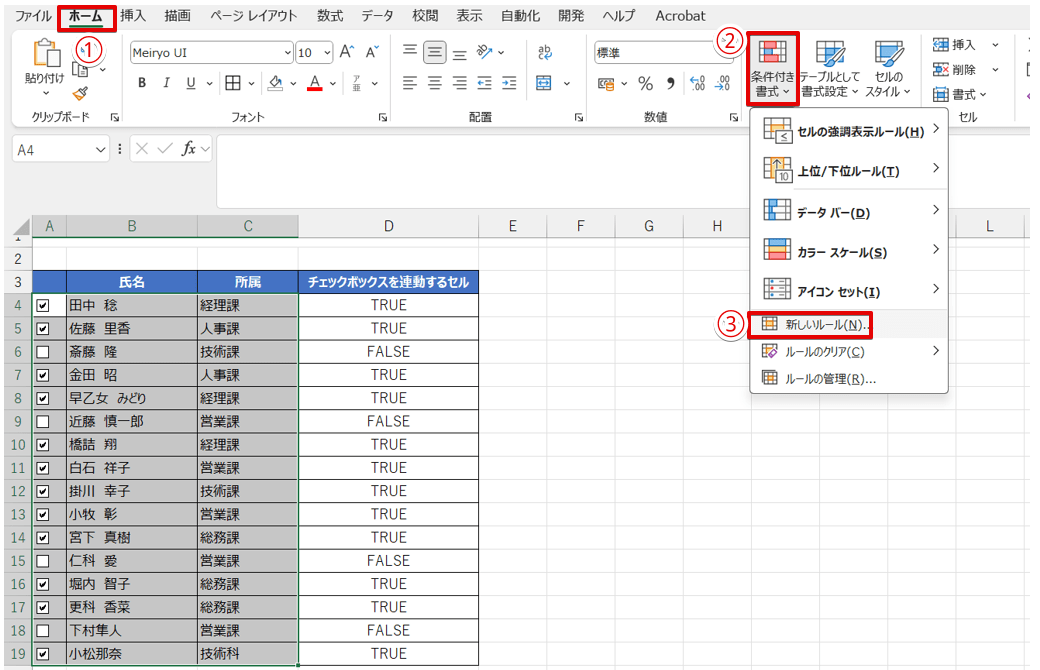This screenshot has width=1040, height=670.
Task: Increase decimal places
Action: 697,83
